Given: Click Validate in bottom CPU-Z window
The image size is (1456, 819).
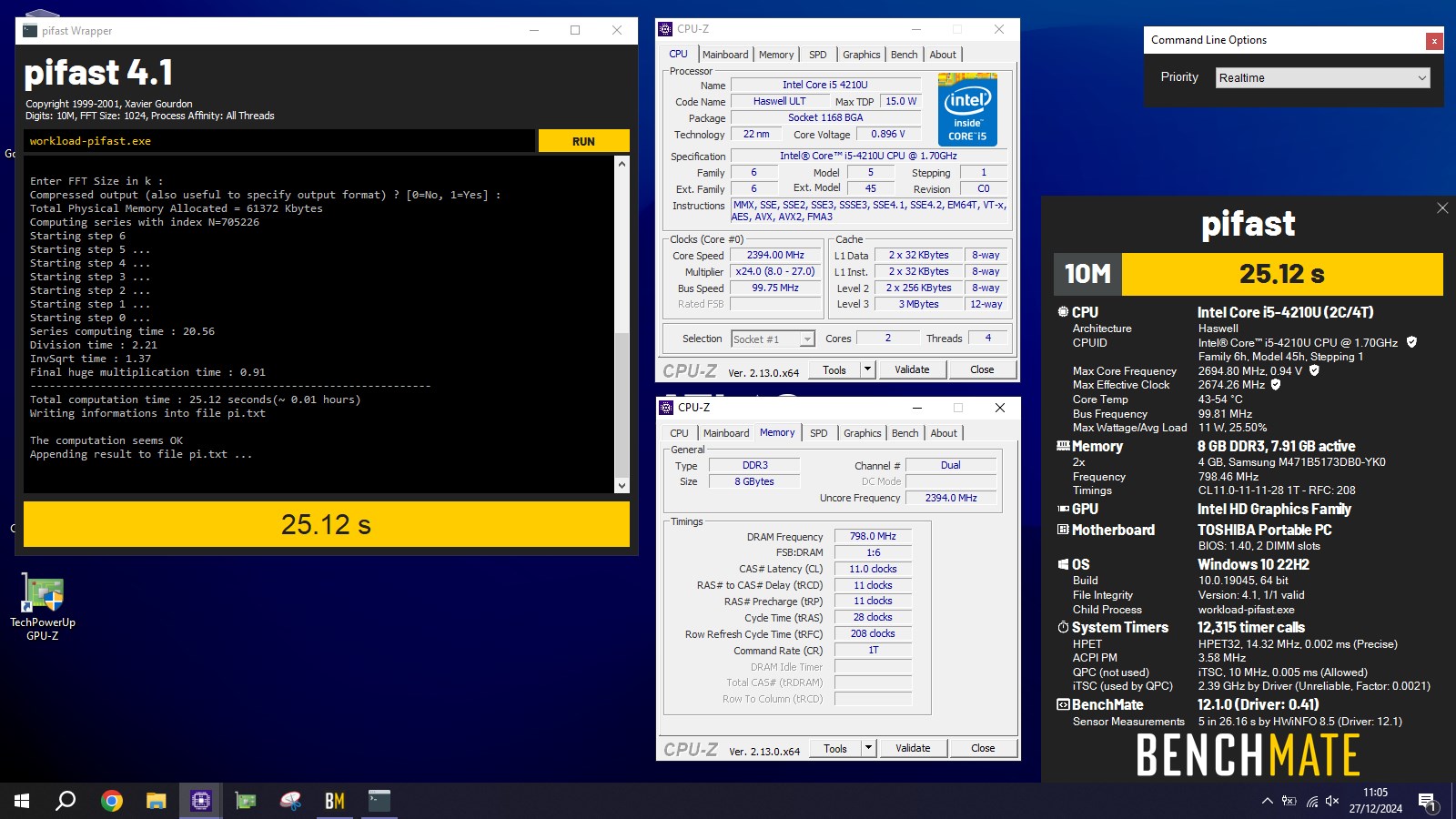Looking at the screenshot, I should [913, 748].
